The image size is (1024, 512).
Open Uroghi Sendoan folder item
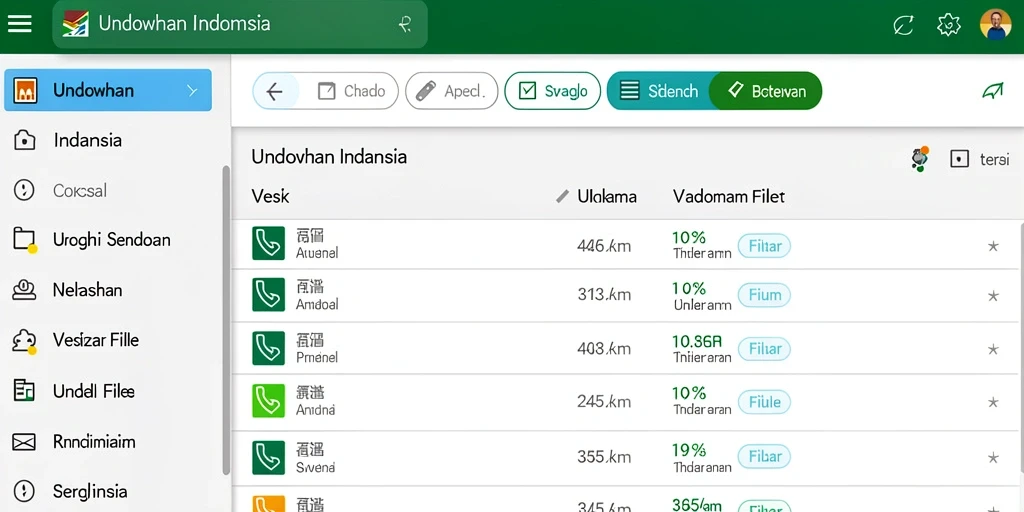(112, 240)
